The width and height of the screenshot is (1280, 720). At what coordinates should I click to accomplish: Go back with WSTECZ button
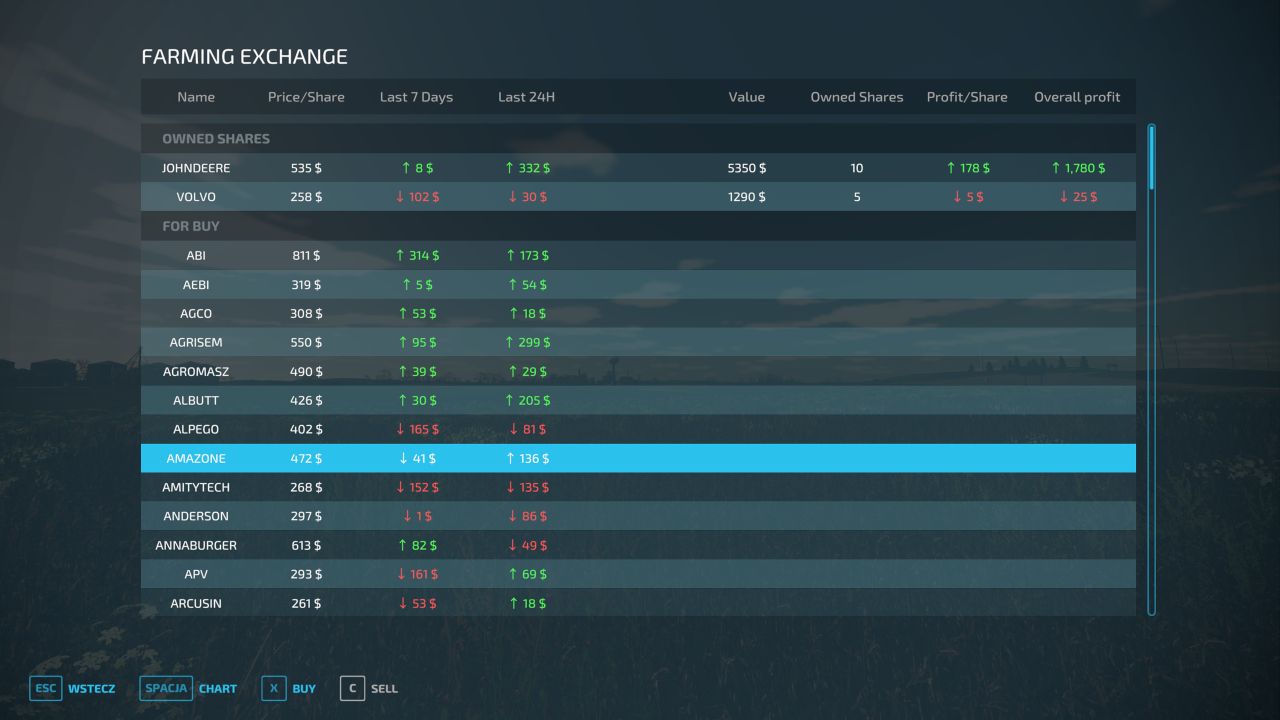point(91,689)
